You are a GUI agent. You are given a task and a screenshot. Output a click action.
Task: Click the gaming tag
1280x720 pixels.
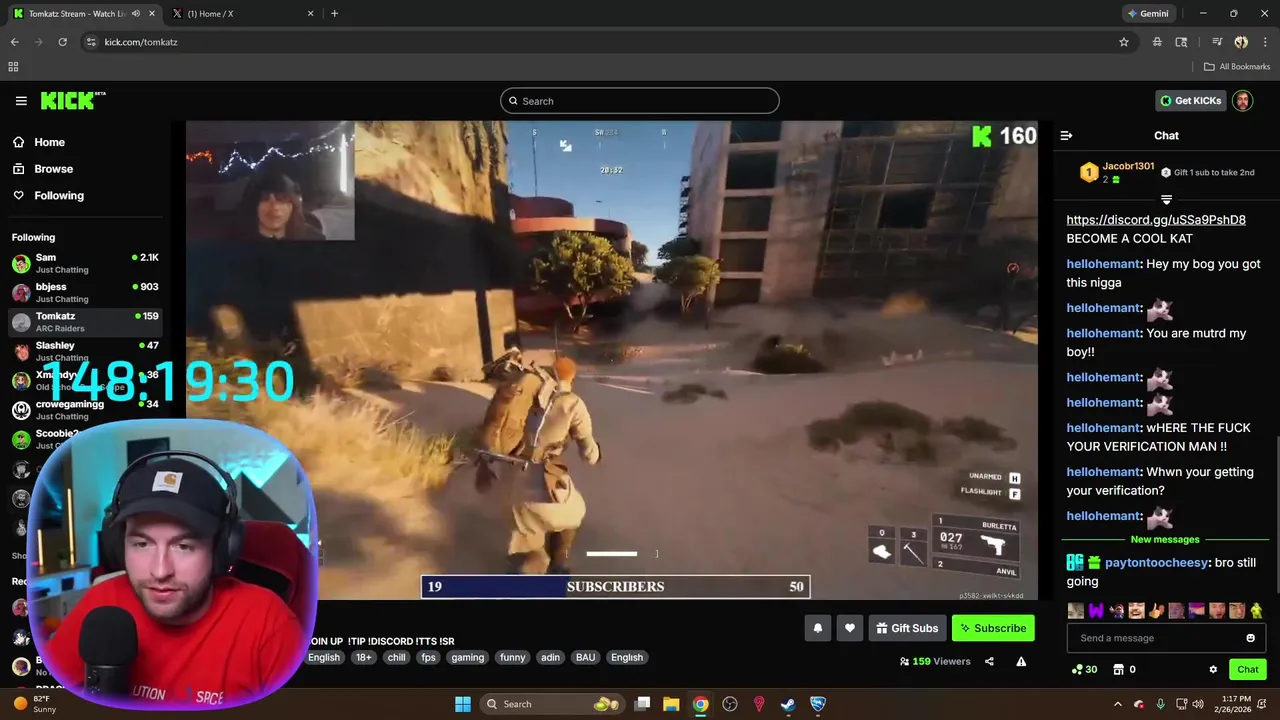coord(467,658)
